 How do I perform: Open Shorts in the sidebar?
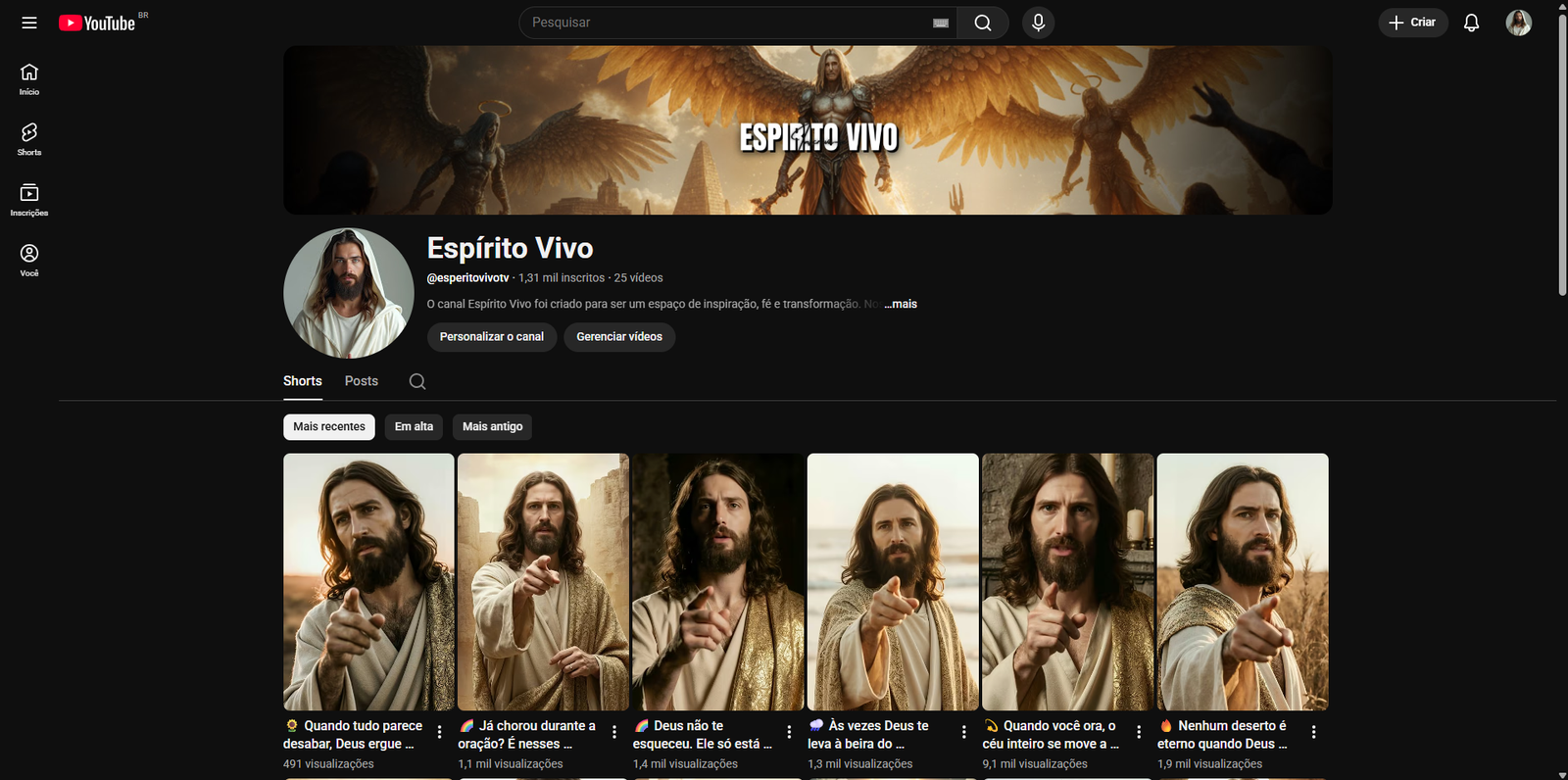click(29, 140)
